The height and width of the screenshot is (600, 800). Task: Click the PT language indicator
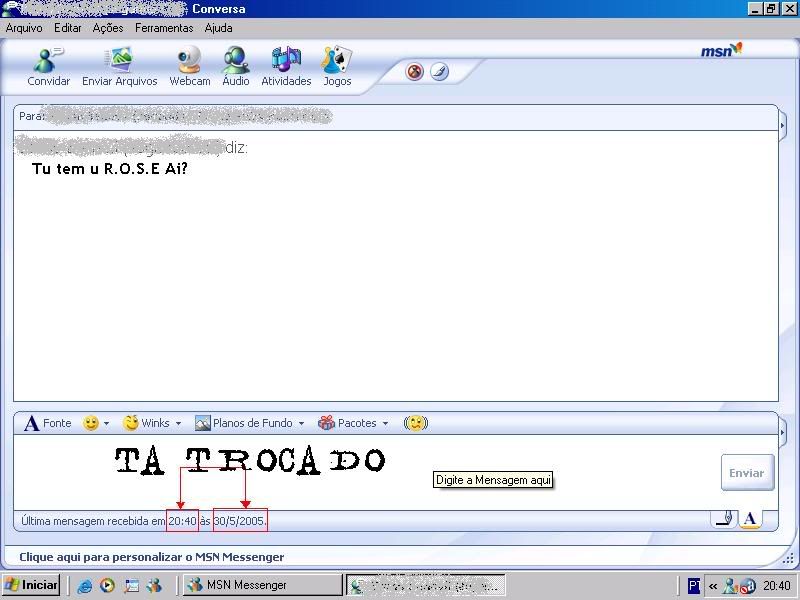[x=694, y=585]
